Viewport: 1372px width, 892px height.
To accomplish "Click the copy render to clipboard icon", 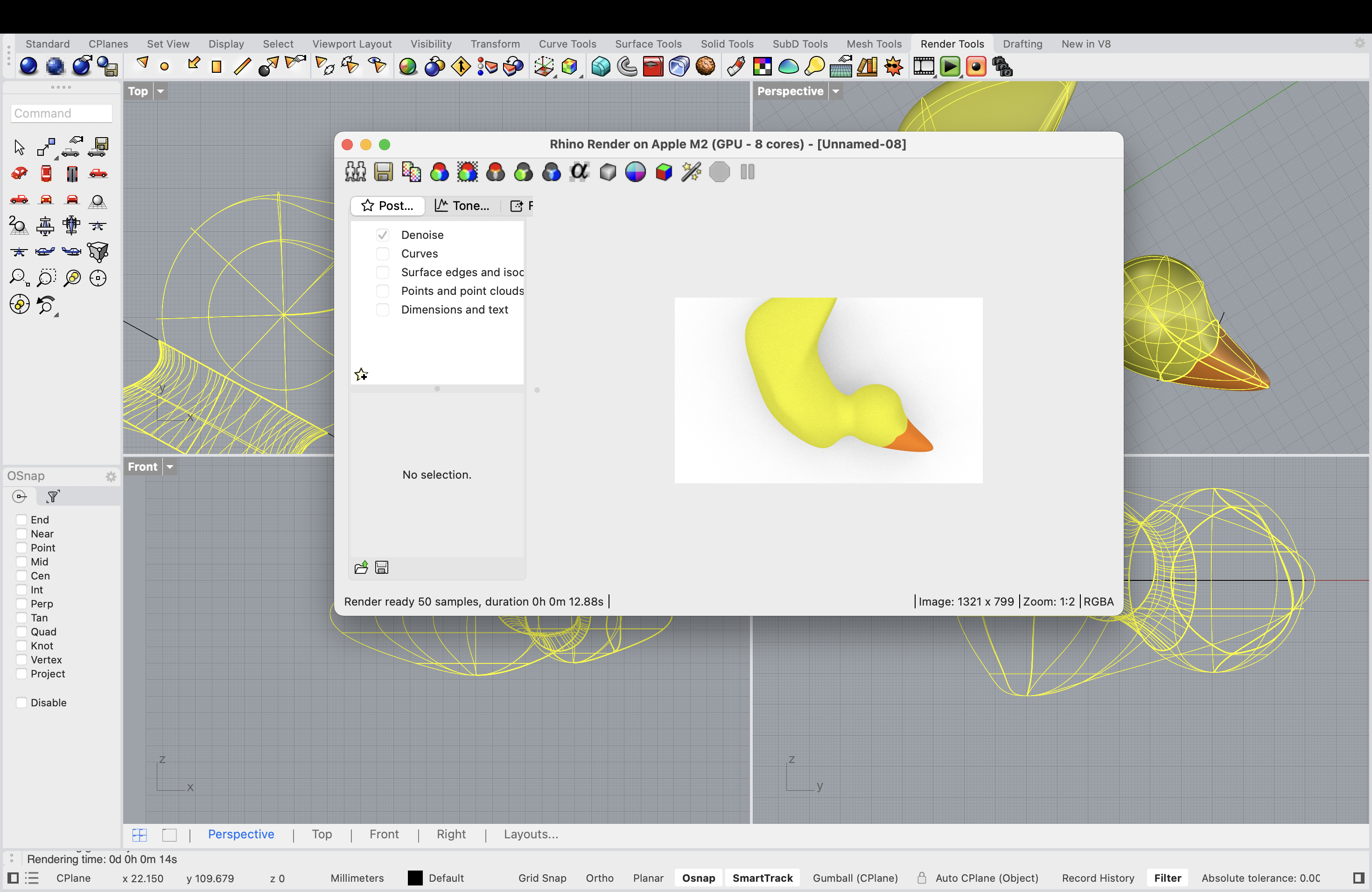I will click(x=411, y=172).
